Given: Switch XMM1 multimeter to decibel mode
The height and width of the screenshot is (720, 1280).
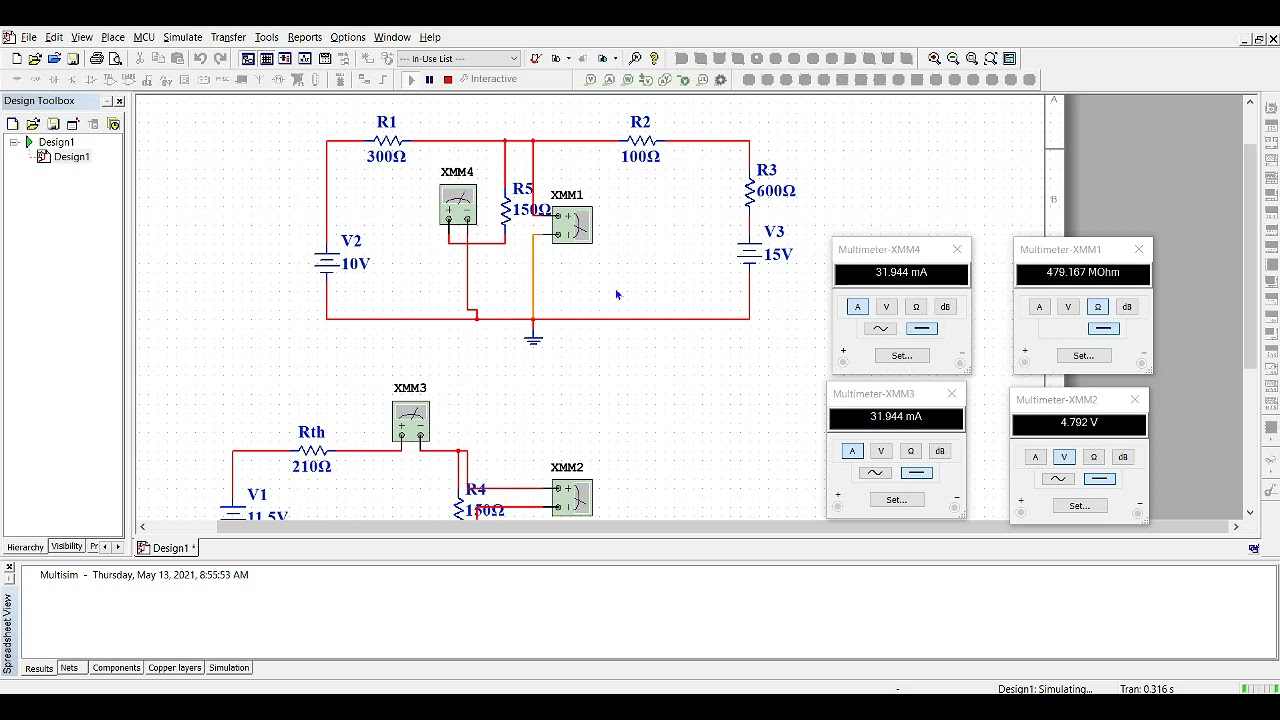Looking at the screenshot, I should (x=1127, y=307).
